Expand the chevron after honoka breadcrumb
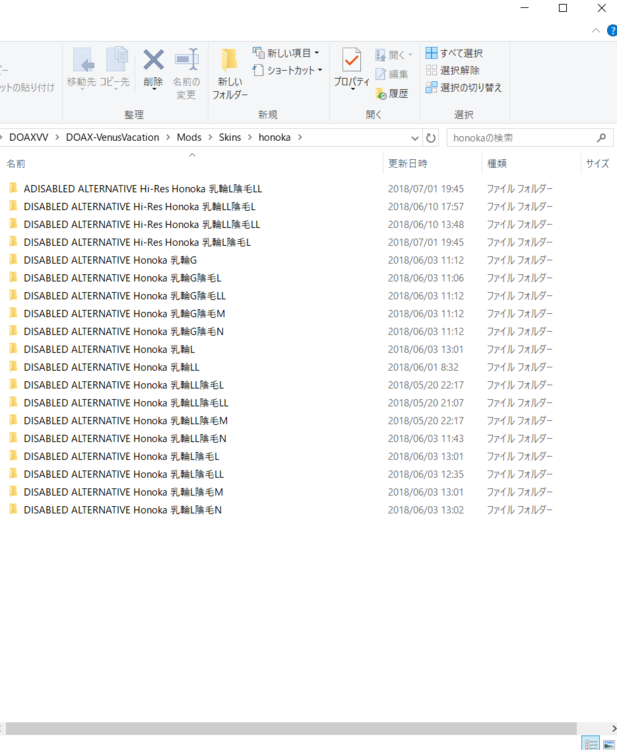 pos(300,137)
